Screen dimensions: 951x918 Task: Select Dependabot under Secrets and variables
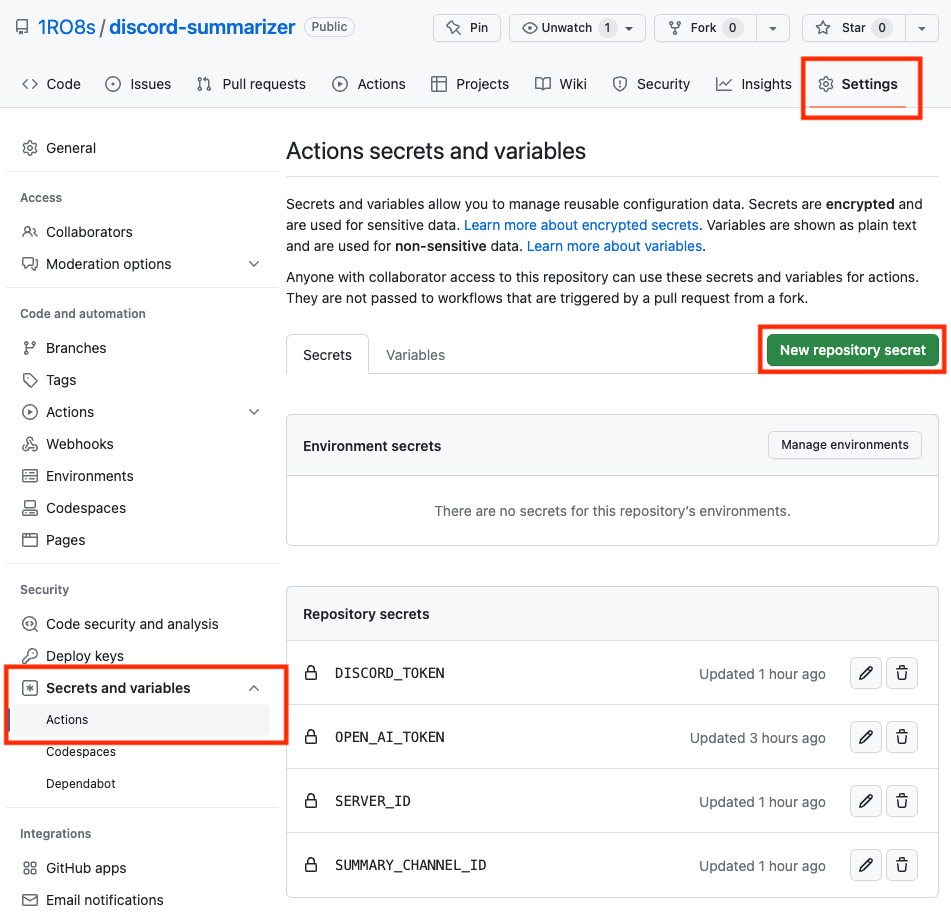tap(81, 783)
